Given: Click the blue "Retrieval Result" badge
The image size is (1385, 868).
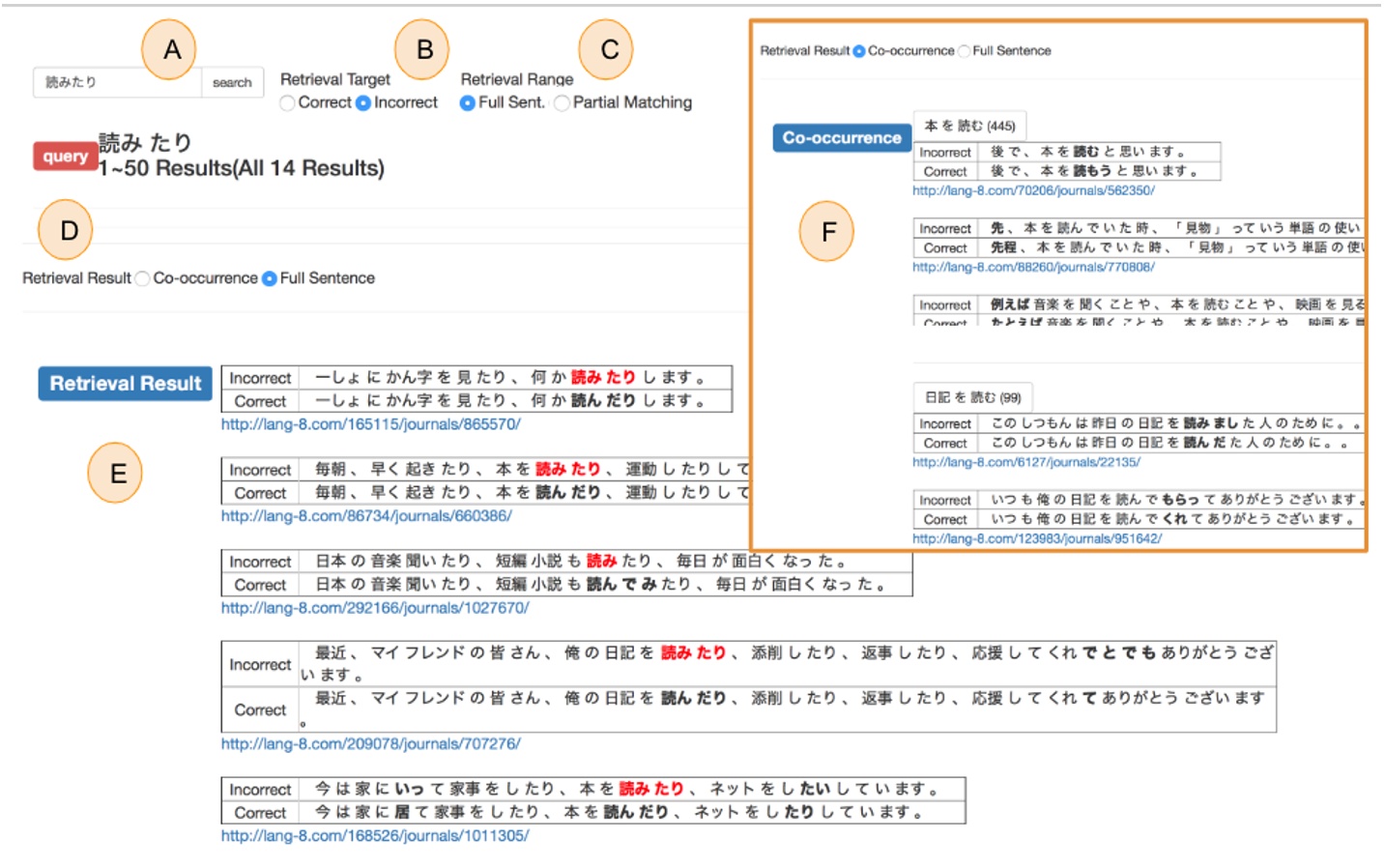Looking at the screenshot, I should click(124, 383).
